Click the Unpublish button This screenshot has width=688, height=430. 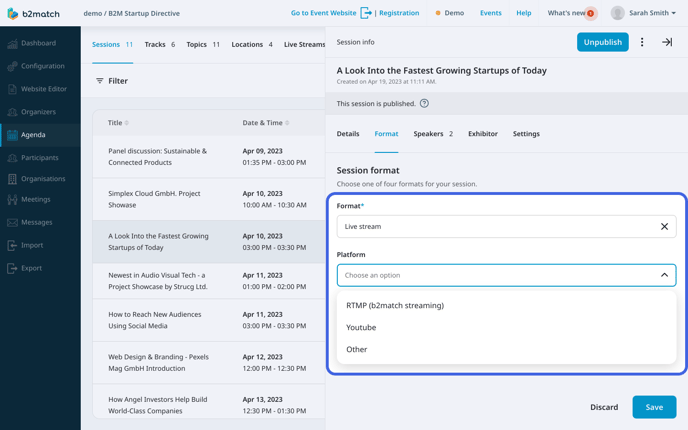click(x=602, y=42)
